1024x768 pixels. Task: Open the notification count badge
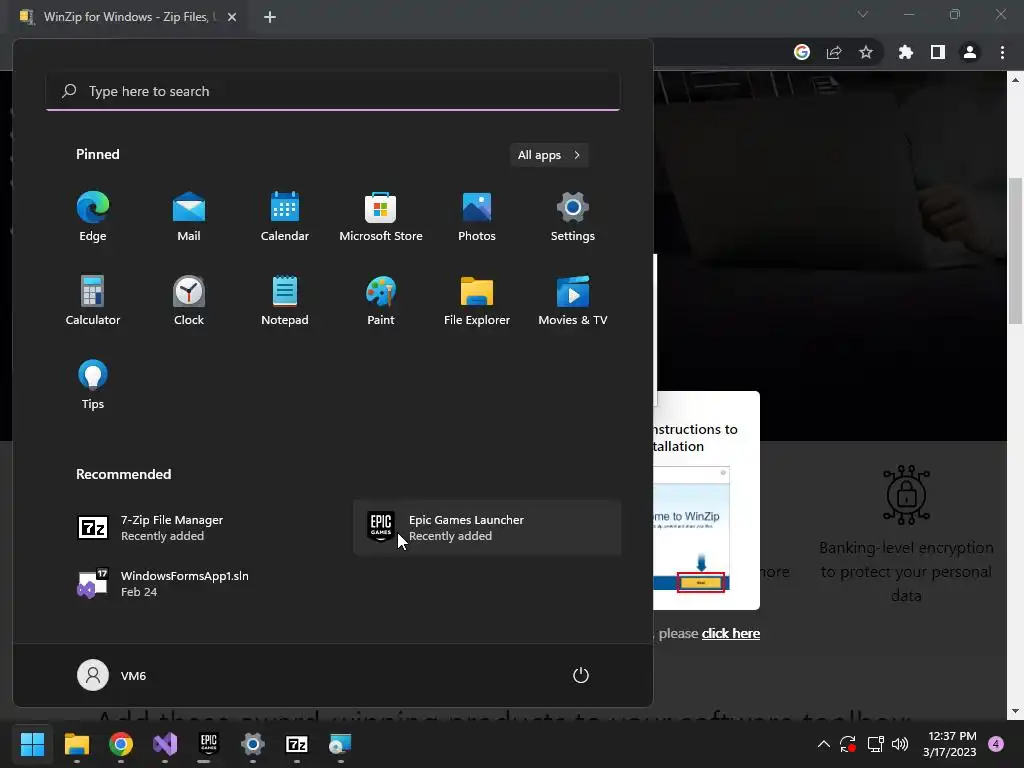tap(996, 744)
